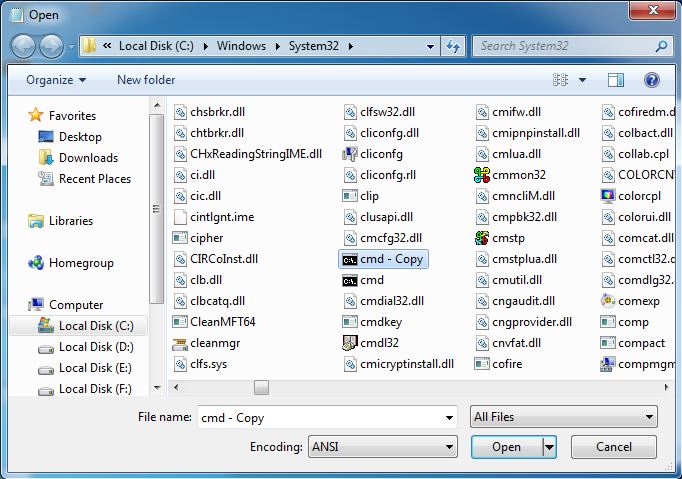Click the Cancel button

tap(614, 447)
